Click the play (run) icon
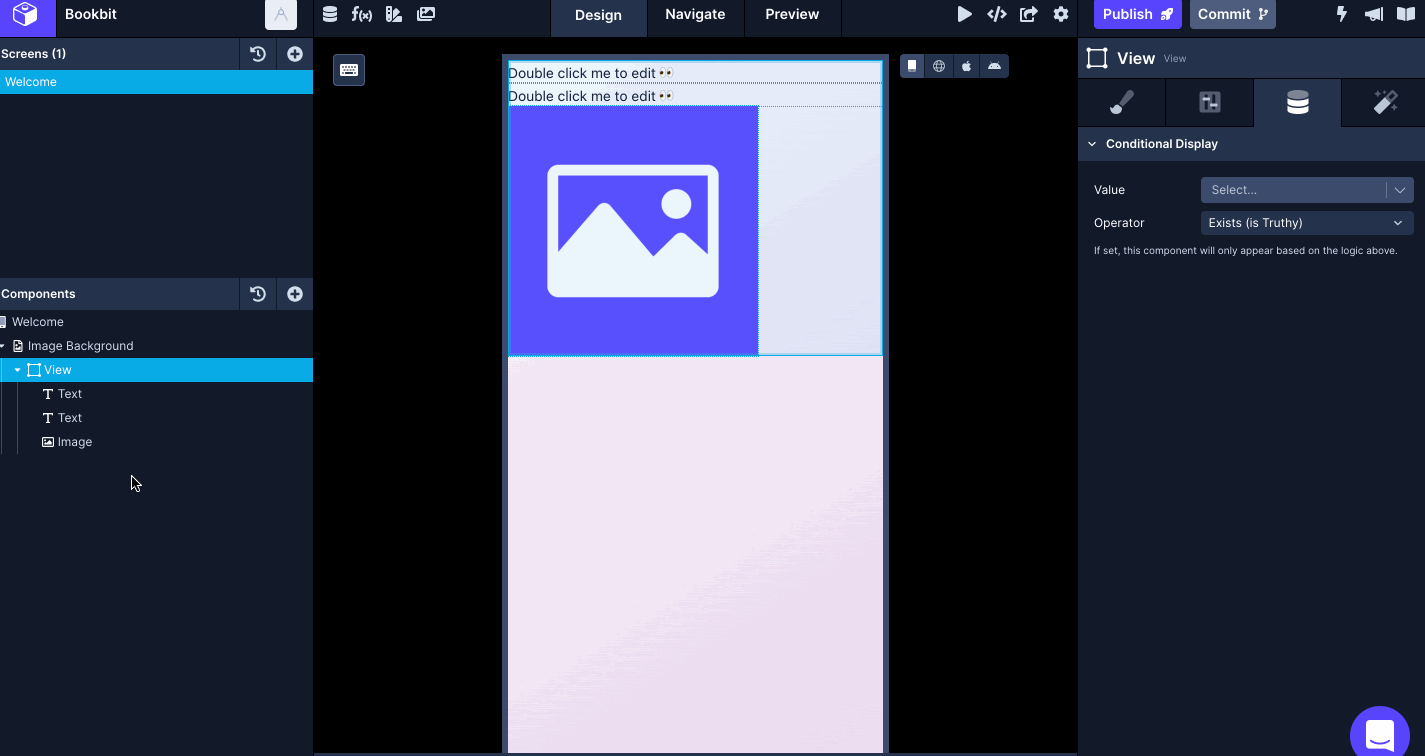 (964, 14)
